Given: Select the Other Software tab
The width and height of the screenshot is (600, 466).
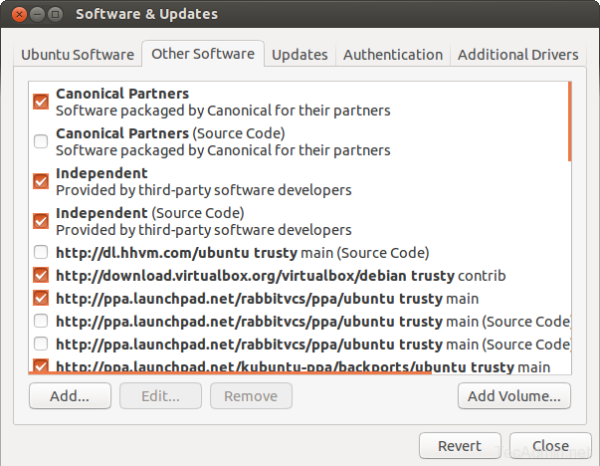Looking at the screenshot, I should [x=203, y=55].
